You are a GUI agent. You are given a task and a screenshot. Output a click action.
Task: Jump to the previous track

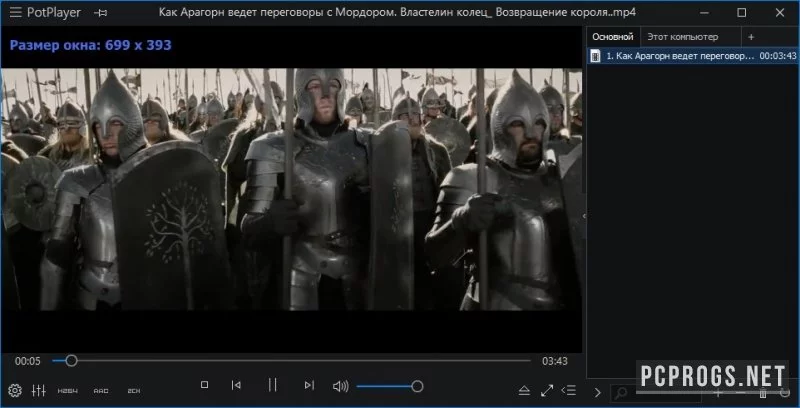236,385
